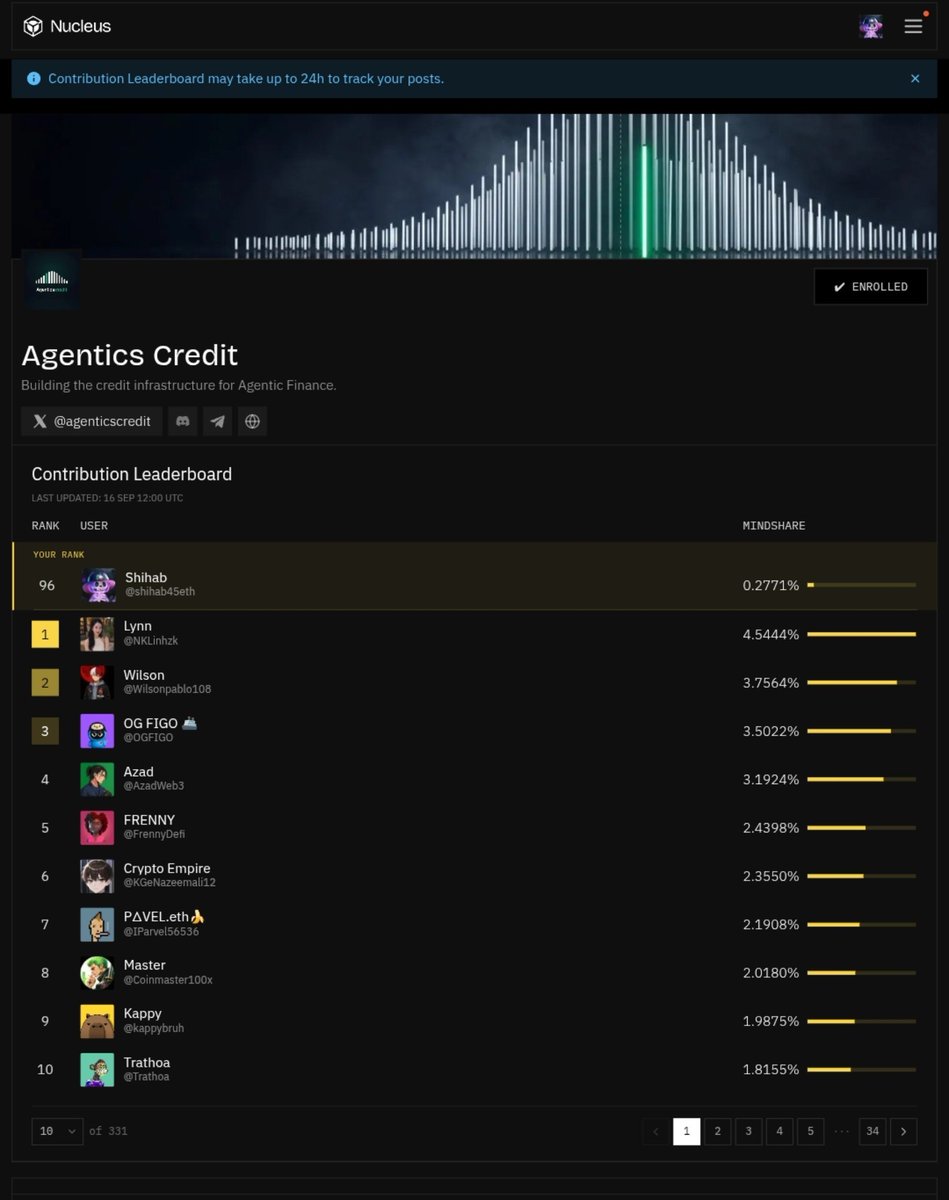Click the name Trathoa
The image size is (949, 1200).
point(147,1062)
